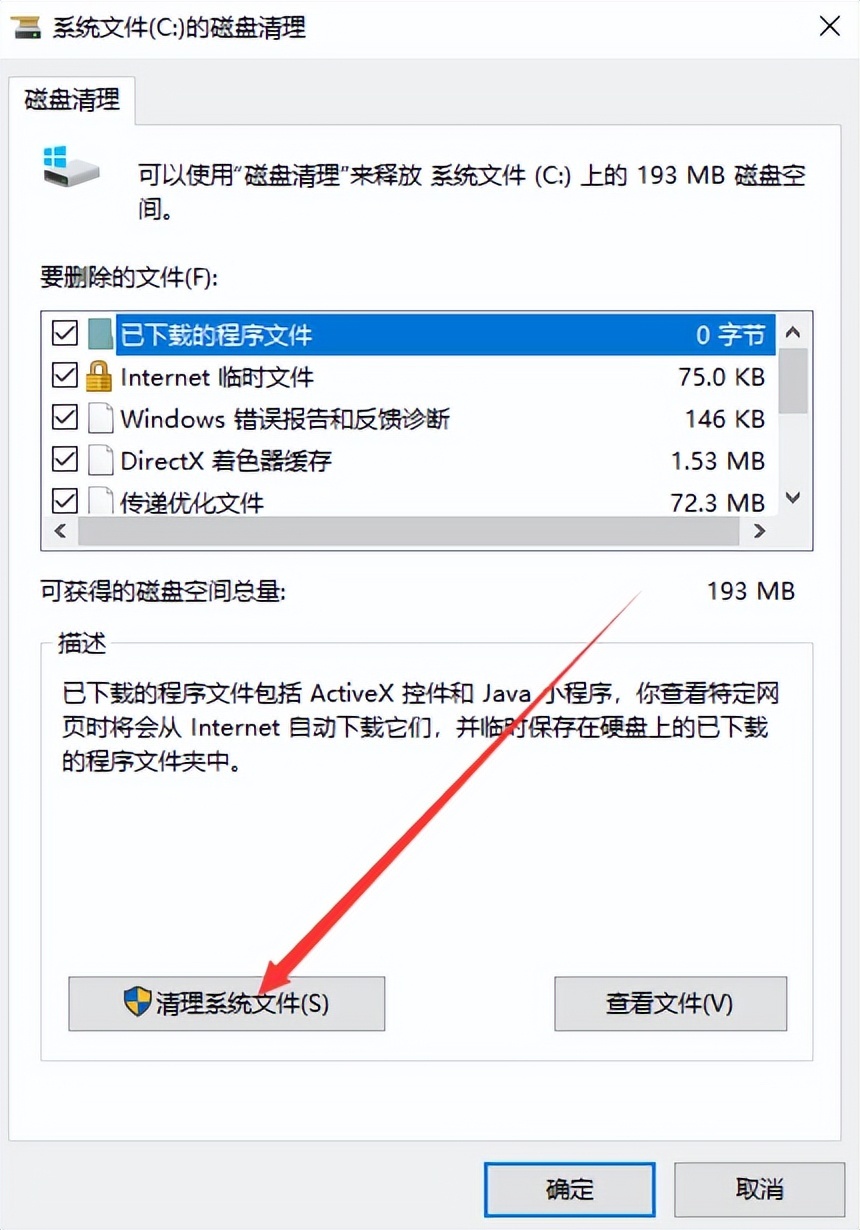Image resolution: width=860 pixels, height=1230 pixels.
Task: Click the file icon beside 已下载的程序文件
Action: click(99, 333)
